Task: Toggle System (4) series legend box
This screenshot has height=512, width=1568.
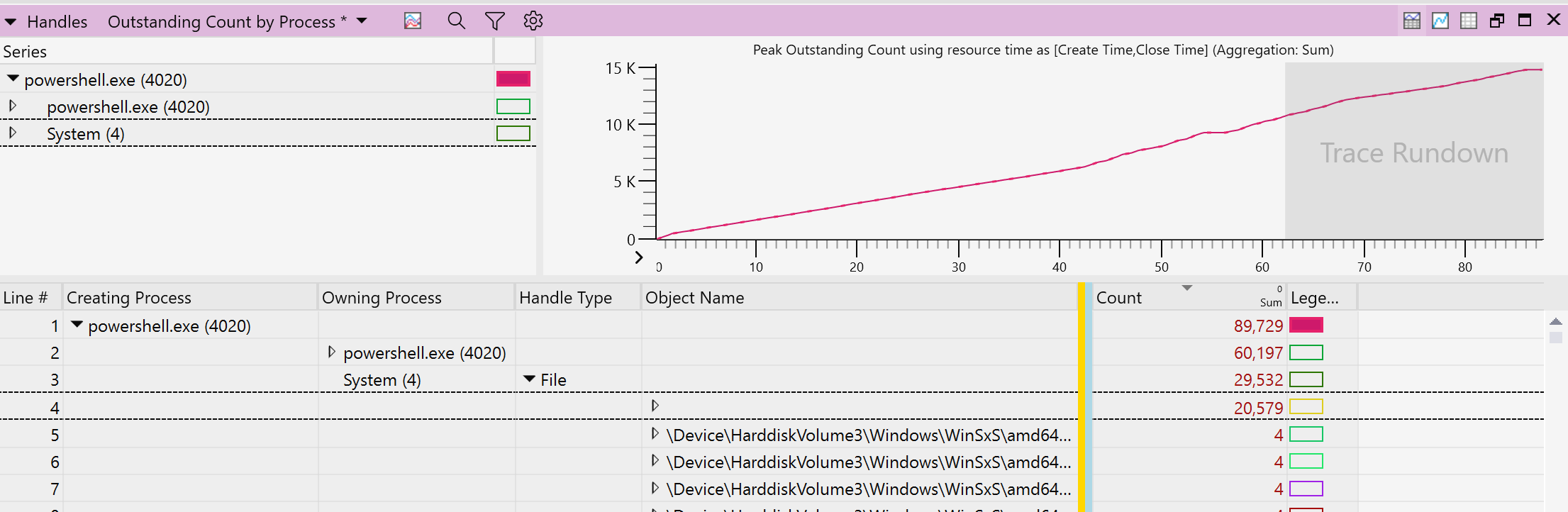Action: pos(513,133)
